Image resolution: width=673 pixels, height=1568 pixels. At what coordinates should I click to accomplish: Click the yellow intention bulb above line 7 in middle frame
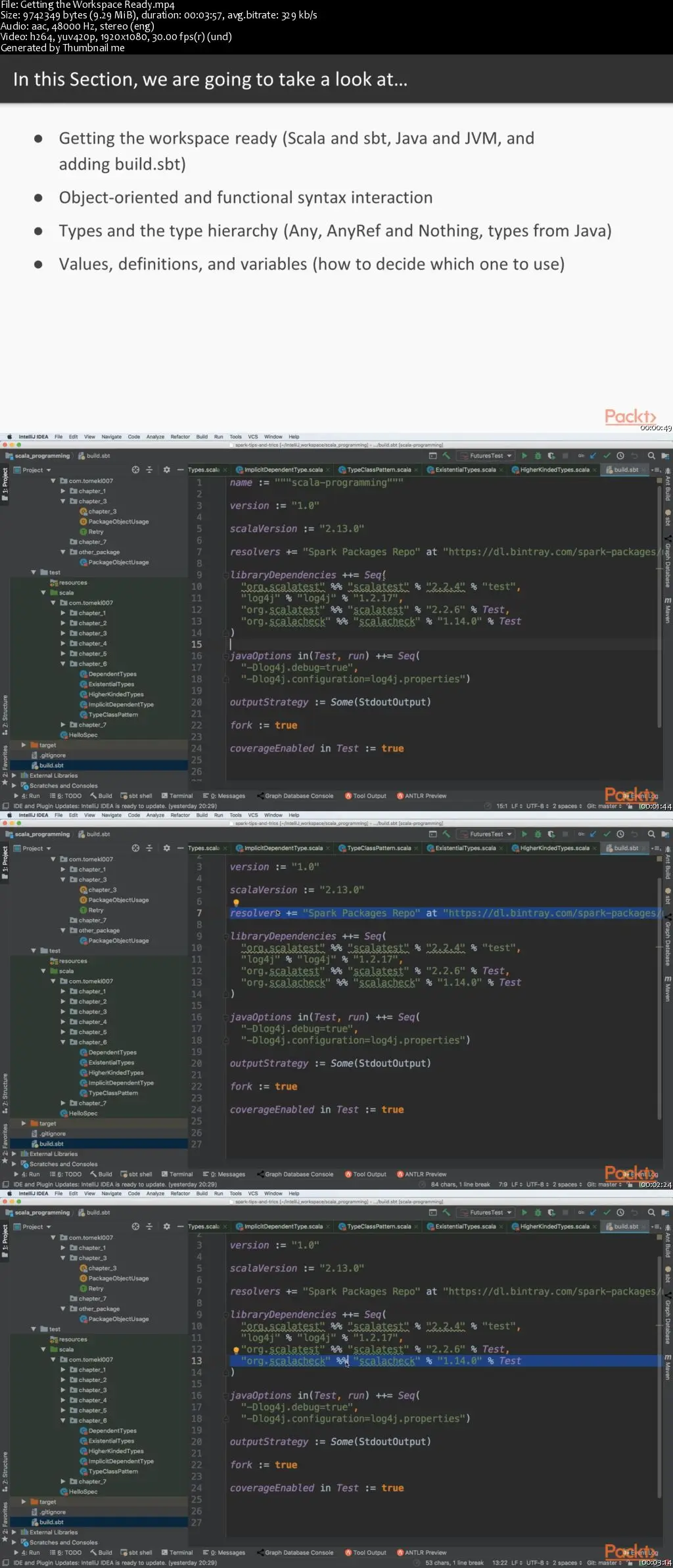click(236, 903)
